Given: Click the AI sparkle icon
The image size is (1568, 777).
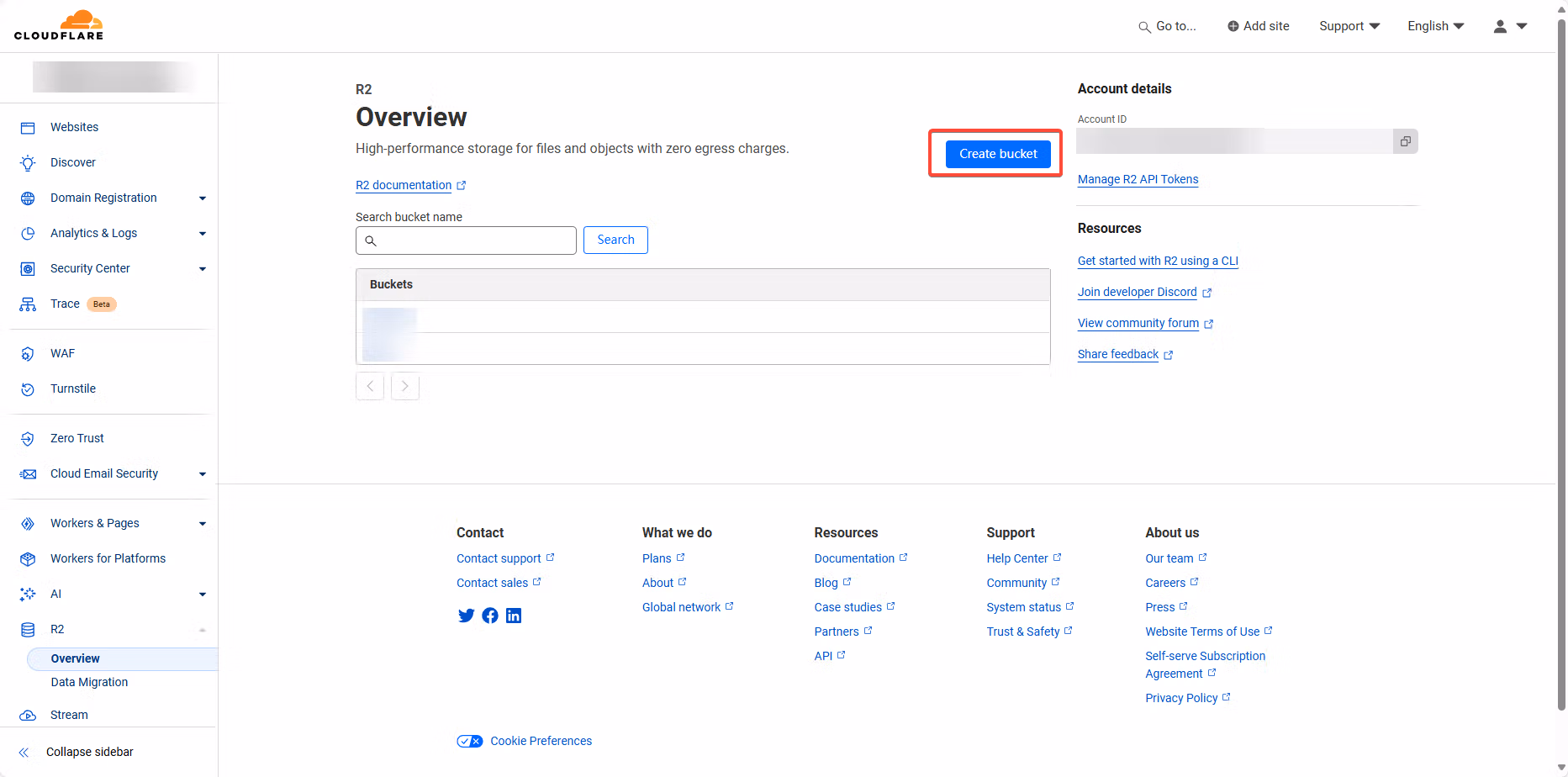Looking at the screenshot, I should 28,595.
